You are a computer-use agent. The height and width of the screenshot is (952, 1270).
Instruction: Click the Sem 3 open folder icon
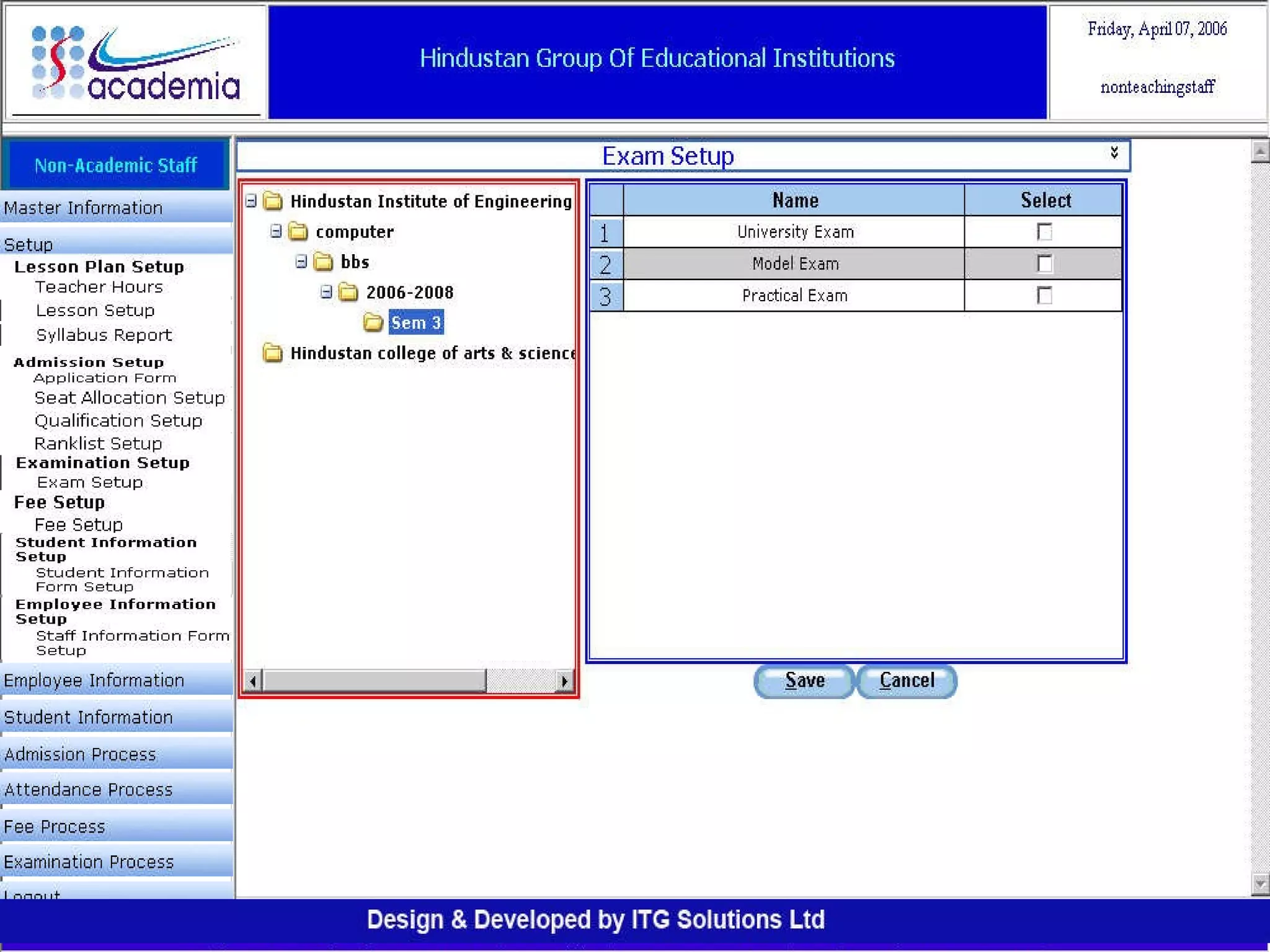point(373,322)
